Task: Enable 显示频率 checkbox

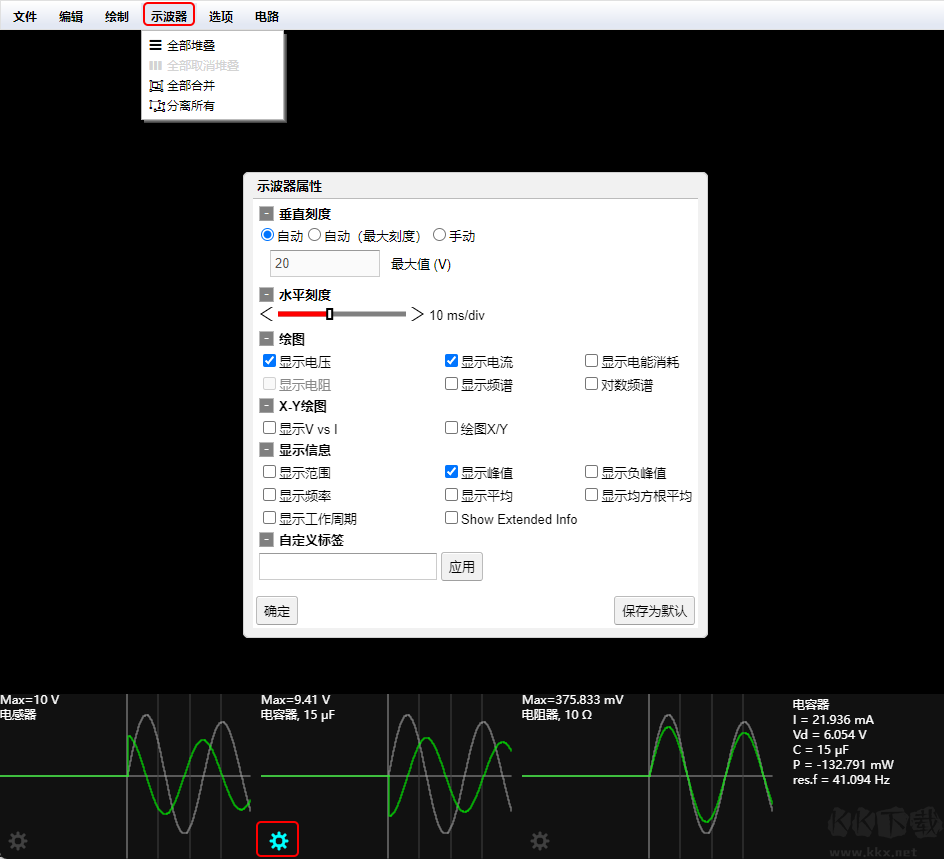Action: (x=269, y=494)
